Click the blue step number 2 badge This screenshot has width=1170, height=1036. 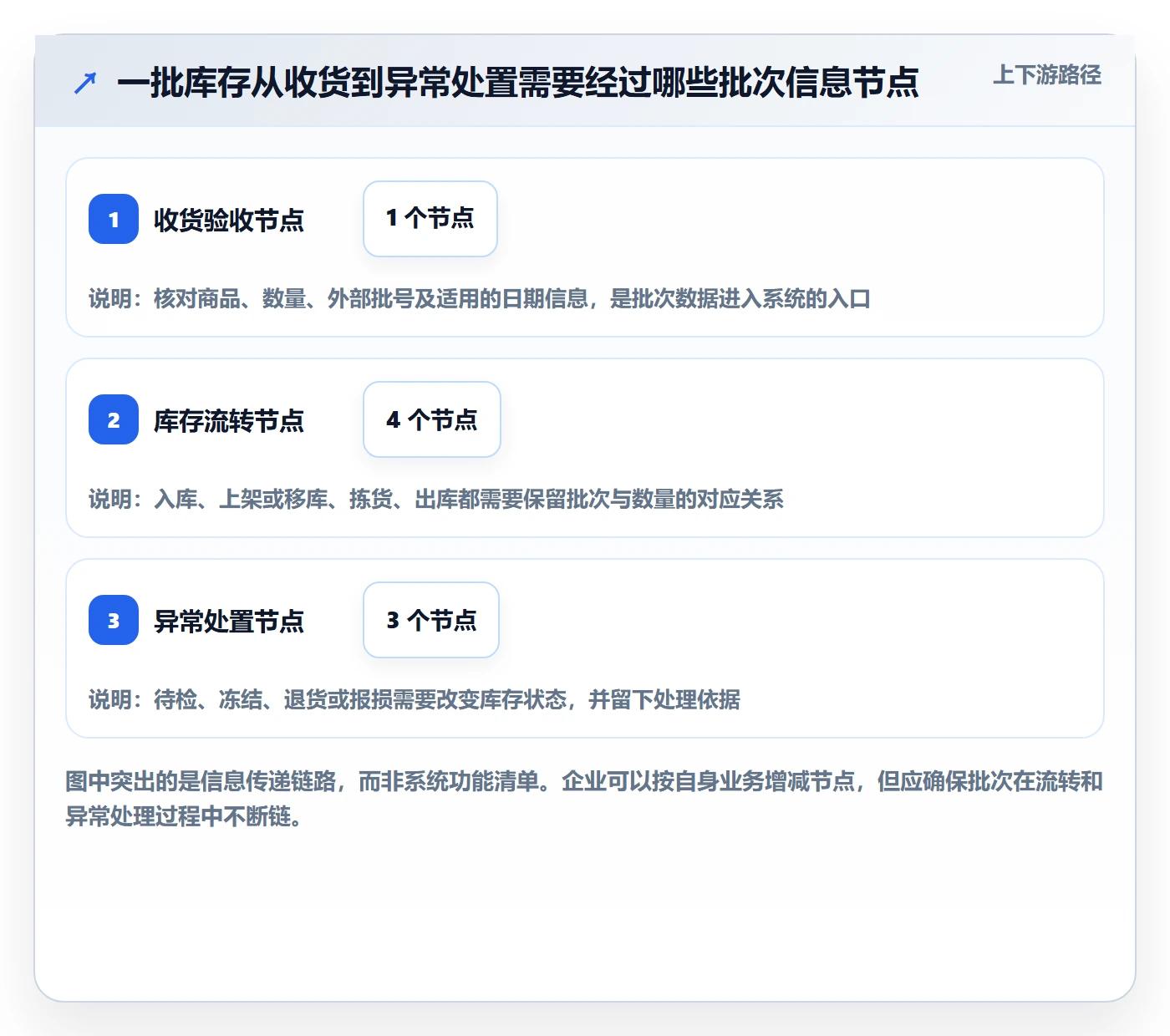click(114, 419)
